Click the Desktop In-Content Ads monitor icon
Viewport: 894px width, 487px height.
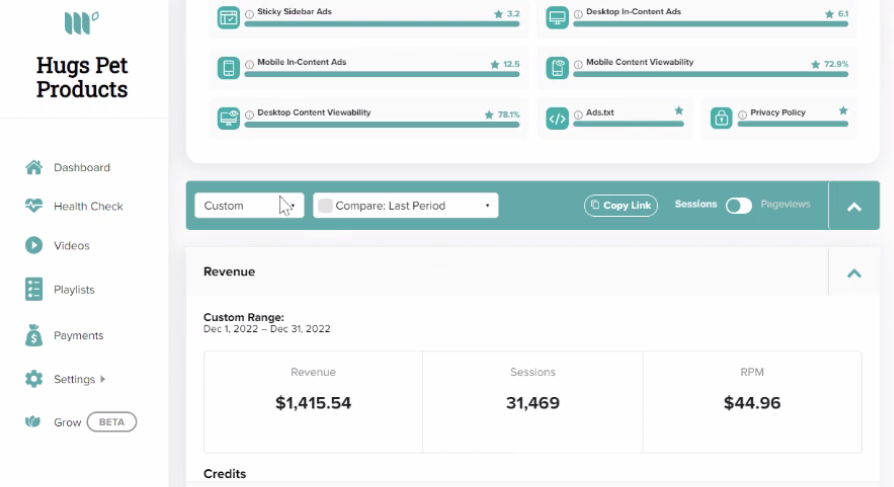[557, 17]
